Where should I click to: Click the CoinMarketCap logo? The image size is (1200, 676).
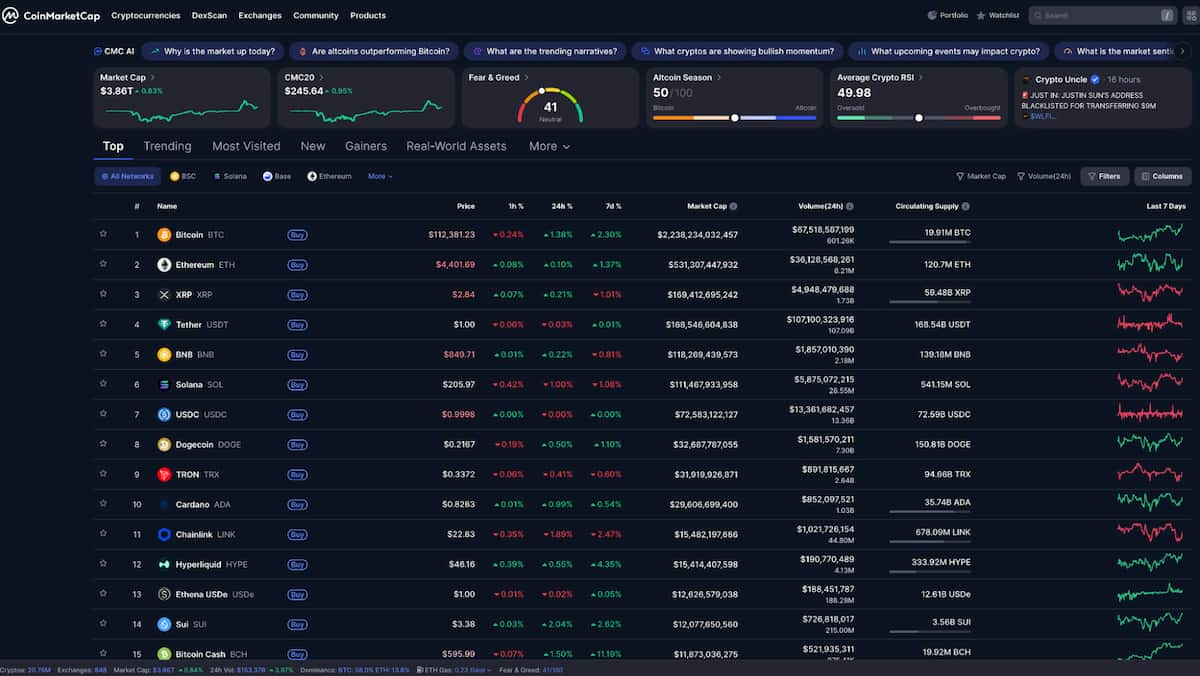(x=52, y=15)
